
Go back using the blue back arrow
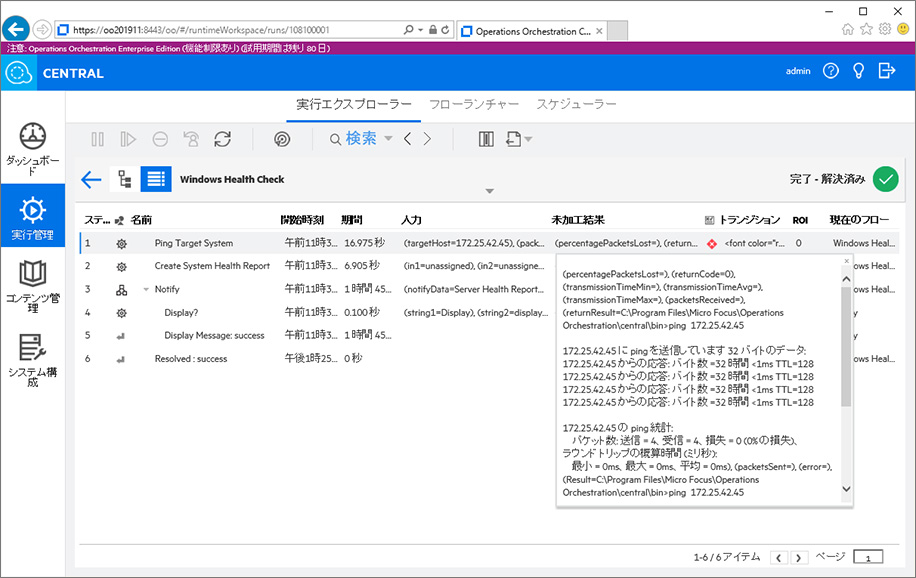coord(91,179)
